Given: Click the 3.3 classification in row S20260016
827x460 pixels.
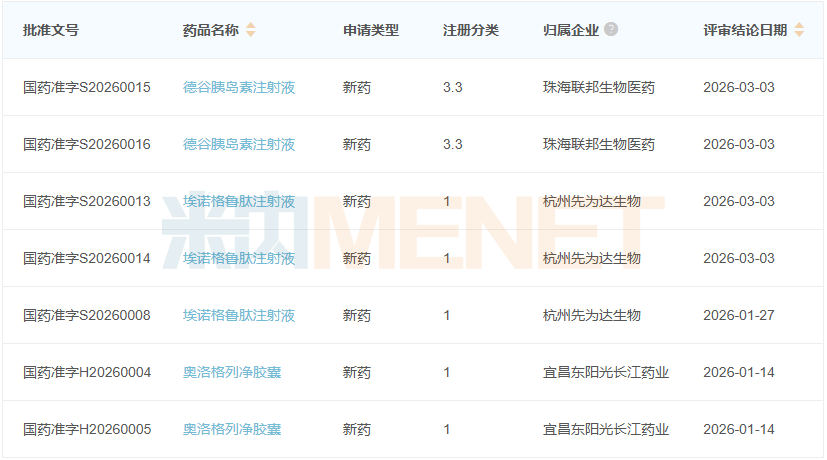Looking at the screenshot, I should 453,144.
